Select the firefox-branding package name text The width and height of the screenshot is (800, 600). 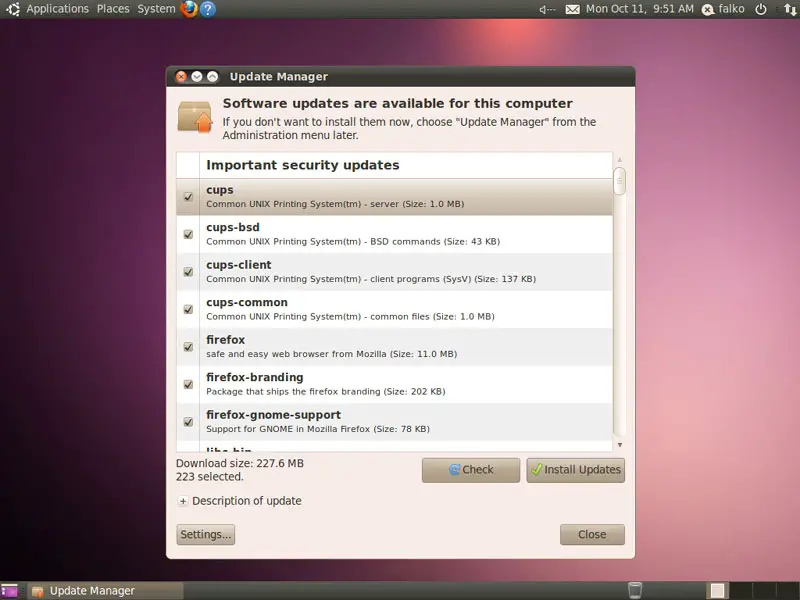click(x=255, y=378)
